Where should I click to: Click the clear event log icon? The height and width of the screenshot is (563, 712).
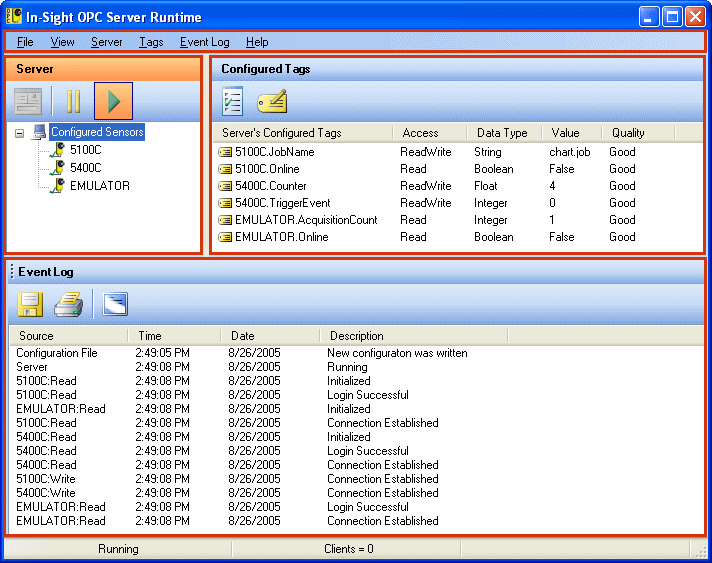pyautogui.click(x=115, y=304)
